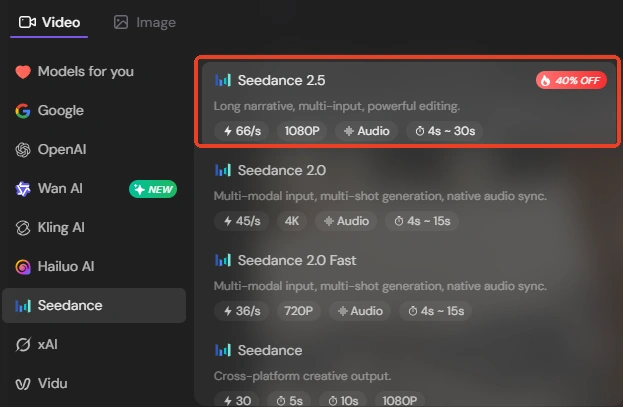Screen dimensions: 623x407
Task: Click the 36/s credits tag
Action: coord(242,311)
